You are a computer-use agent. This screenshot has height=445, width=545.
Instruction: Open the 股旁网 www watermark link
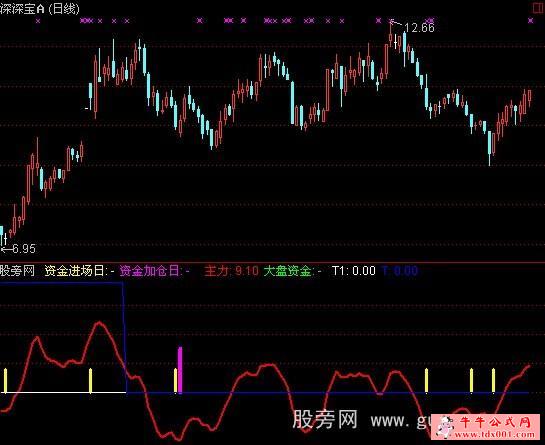[x=361, y=420]
